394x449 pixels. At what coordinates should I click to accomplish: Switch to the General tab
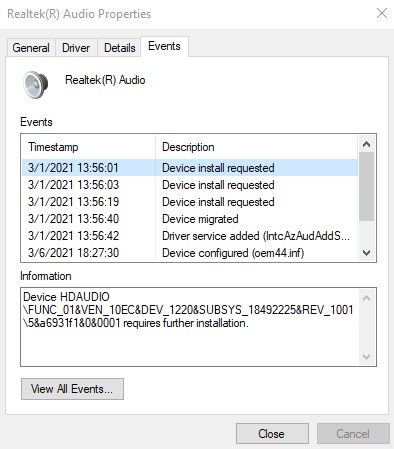[31, 48]
